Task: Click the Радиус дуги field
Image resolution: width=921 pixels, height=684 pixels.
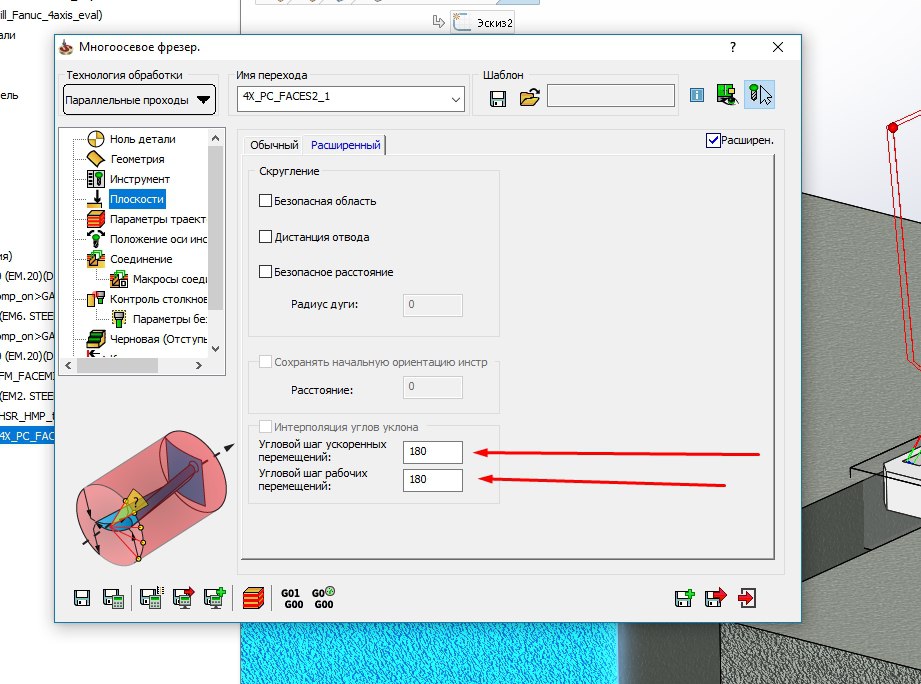Action: pyautogui.click(x=433, y=305)
